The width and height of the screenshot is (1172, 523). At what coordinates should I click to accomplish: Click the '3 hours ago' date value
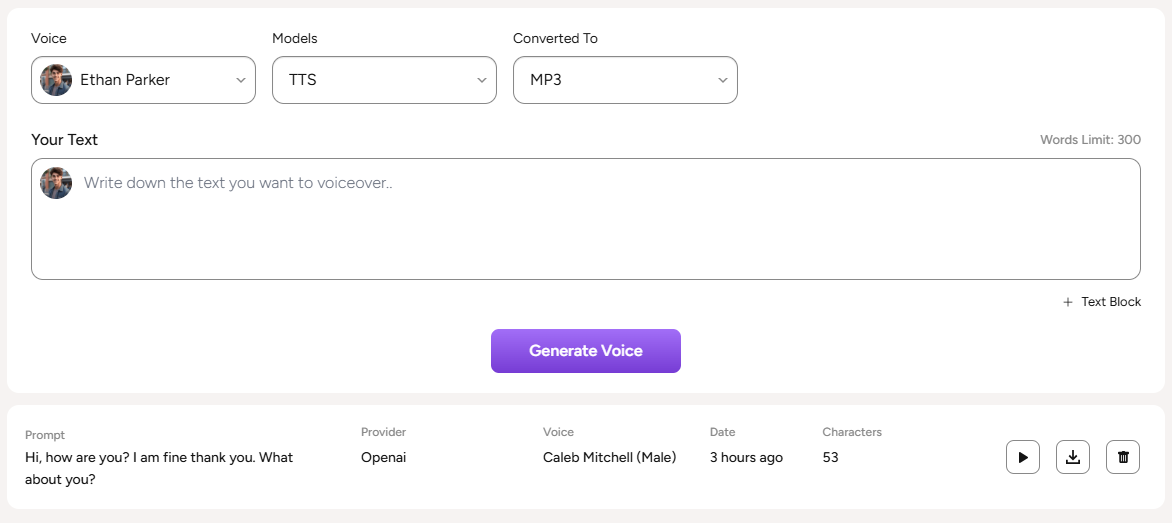[746, 457]
